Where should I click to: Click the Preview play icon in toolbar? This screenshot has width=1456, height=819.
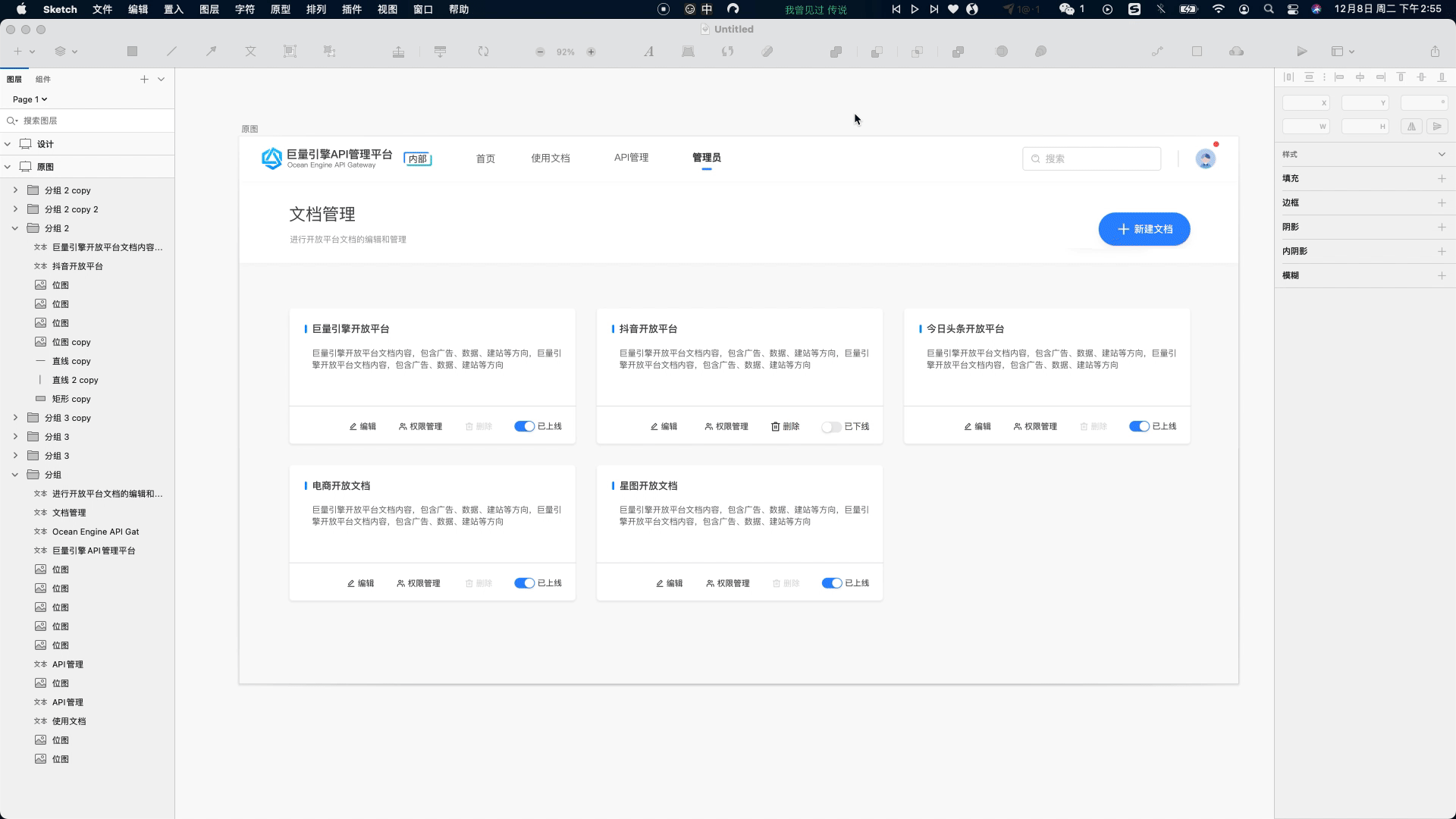pyautogui.click(x=1302, y=52)
